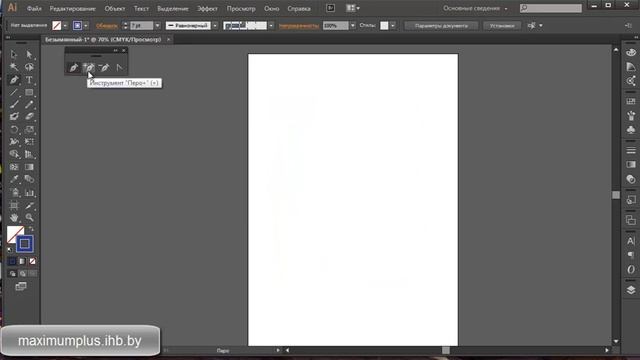Screen dimensions: 640x360
Task: Open graphic style dropdown
Action: tap(393, 26)
